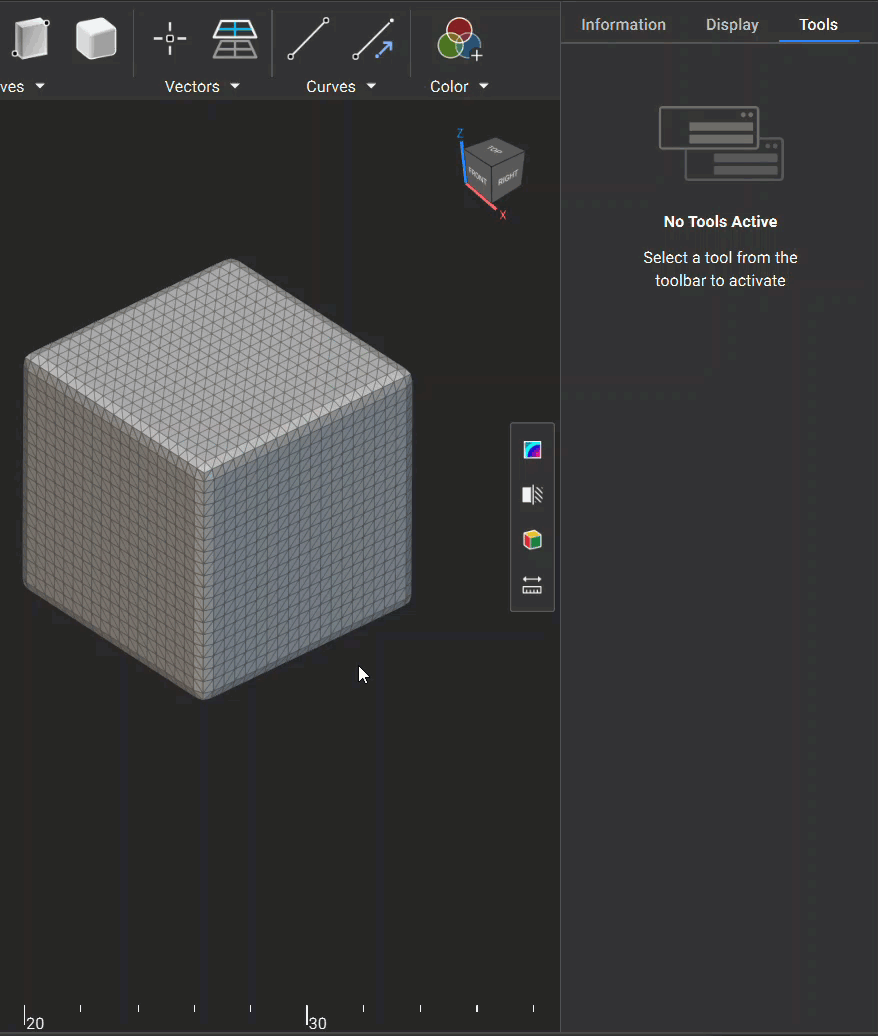Click the overlapping color circles icon

[460, 39]
